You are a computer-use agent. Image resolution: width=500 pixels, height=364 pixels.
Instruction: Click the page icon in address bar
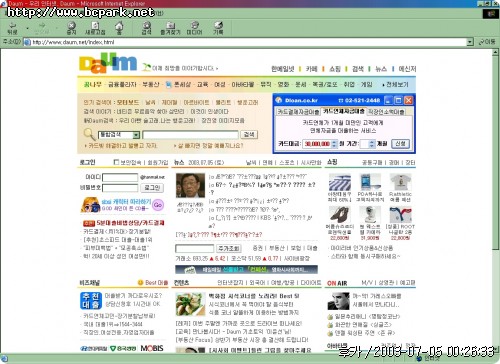[x=27, y=42]
